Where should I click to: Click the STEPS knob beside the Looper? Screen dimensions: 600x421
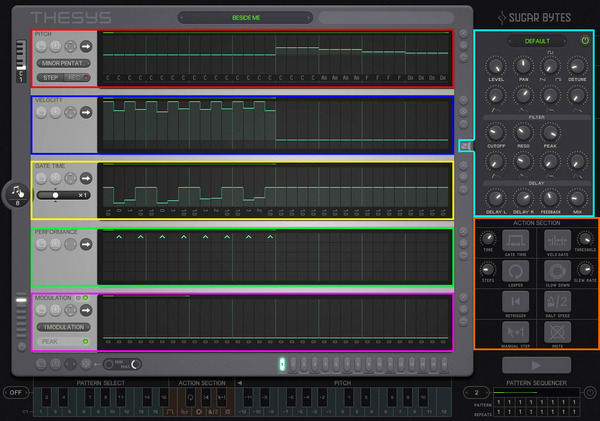tap(488, 269)
